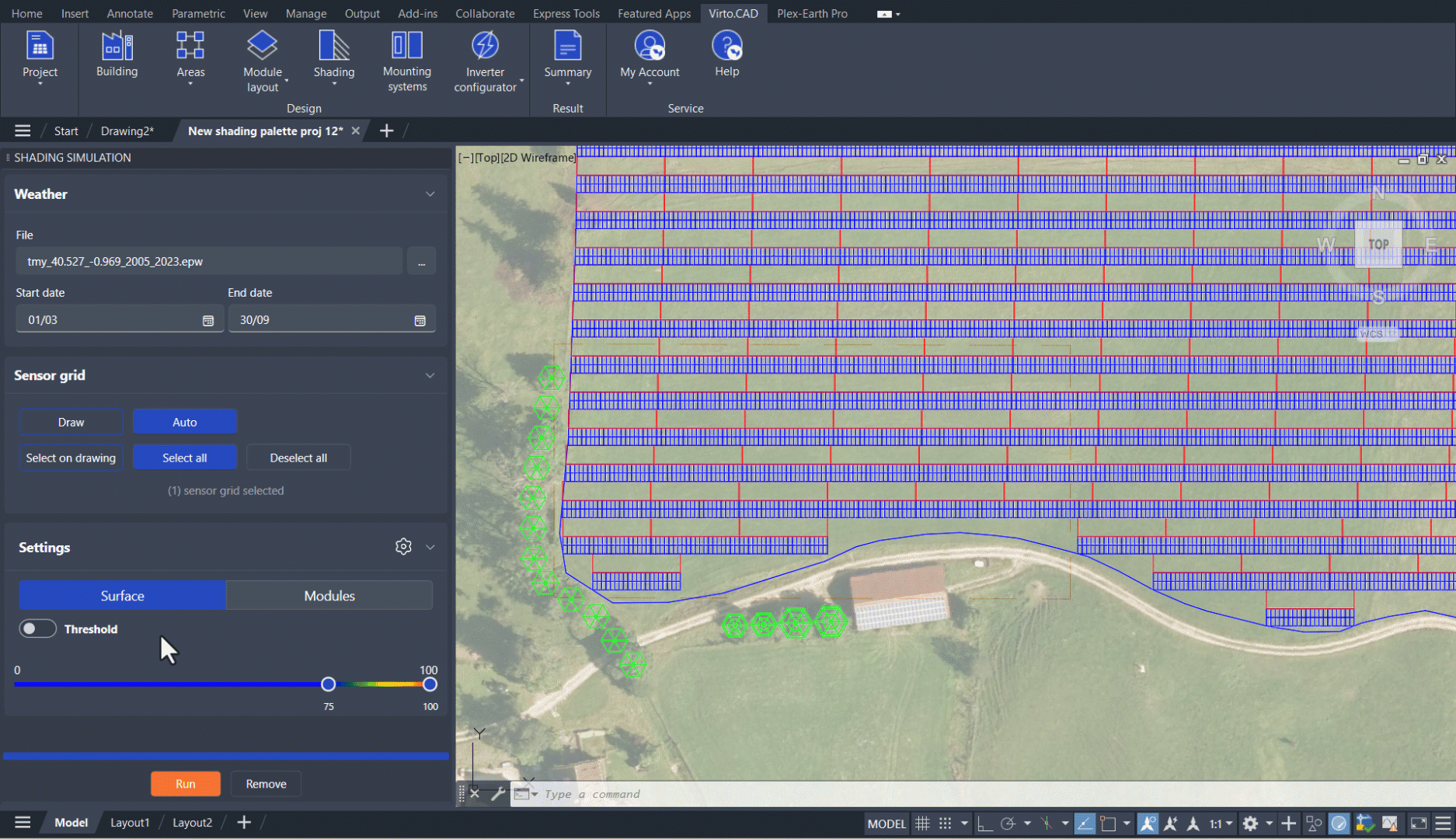Click the Deselect all button
1456x839 pixels.
(298, 458)
